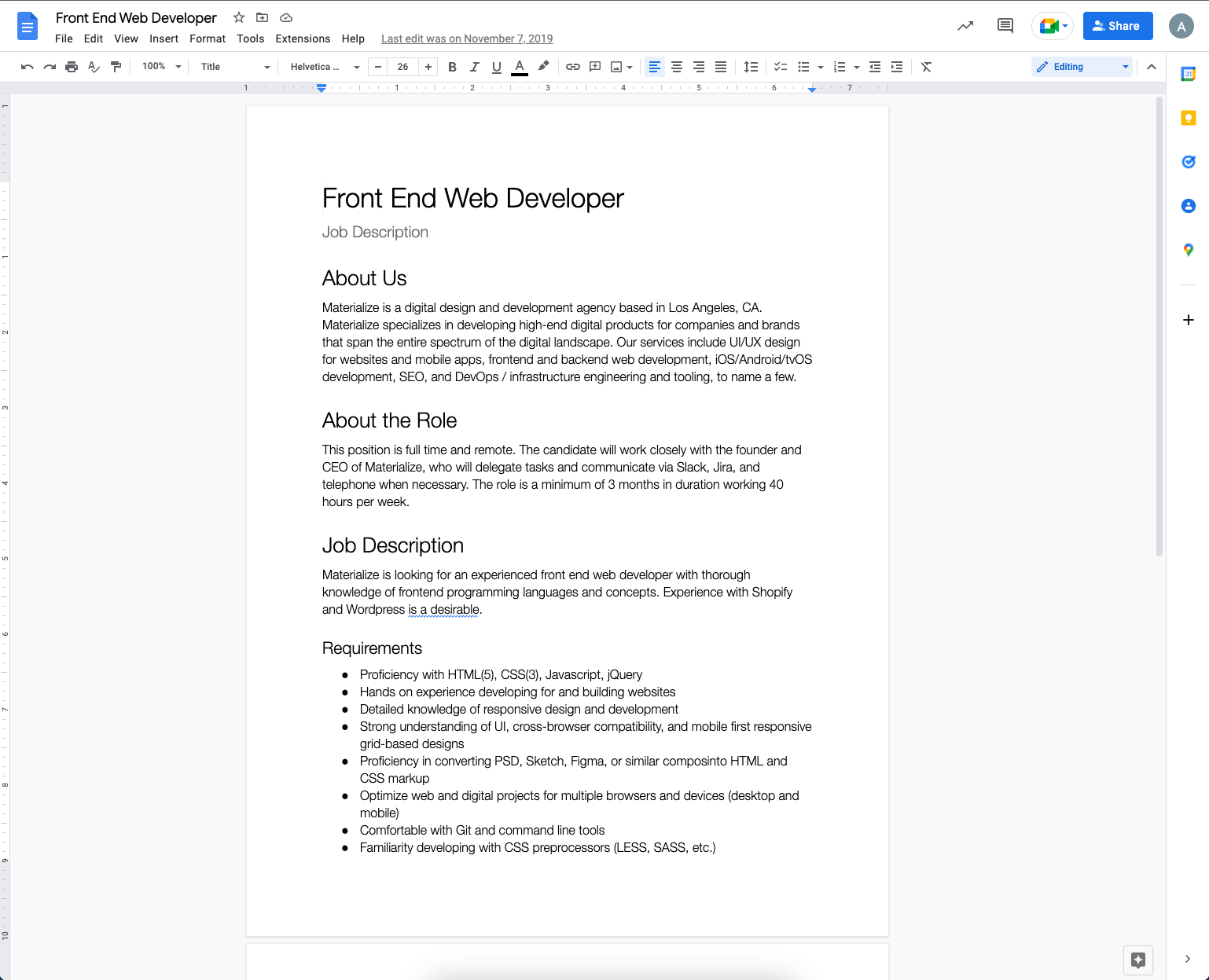Toggle Italic formatting
This screenshot has height=980, width=1209.
point(474,67)
